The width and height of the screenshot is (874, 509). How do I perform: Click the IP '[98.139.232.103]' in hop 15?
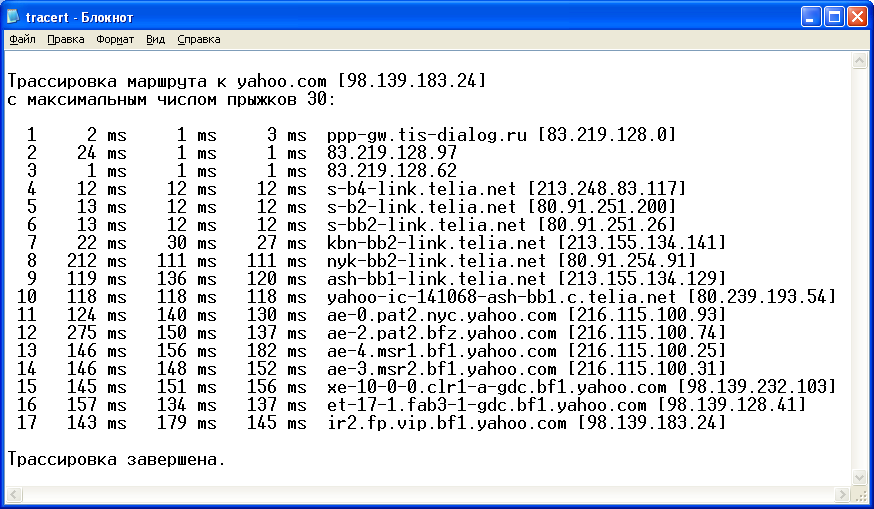click(756, 386)
